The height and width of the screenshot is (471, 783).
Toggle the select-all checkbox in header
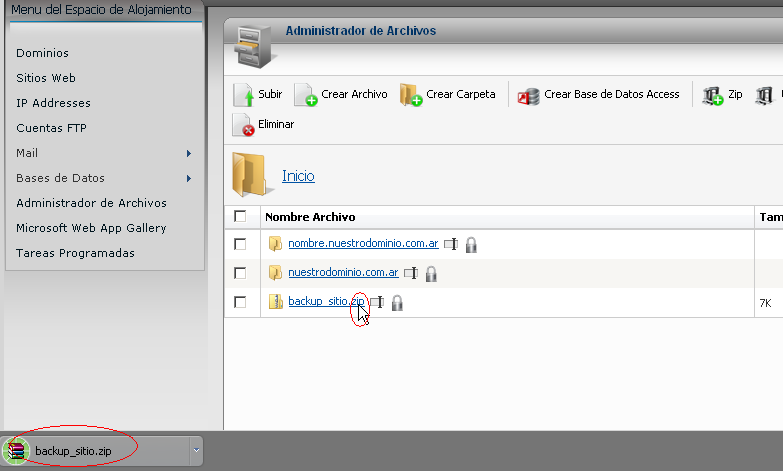(240, 216)
